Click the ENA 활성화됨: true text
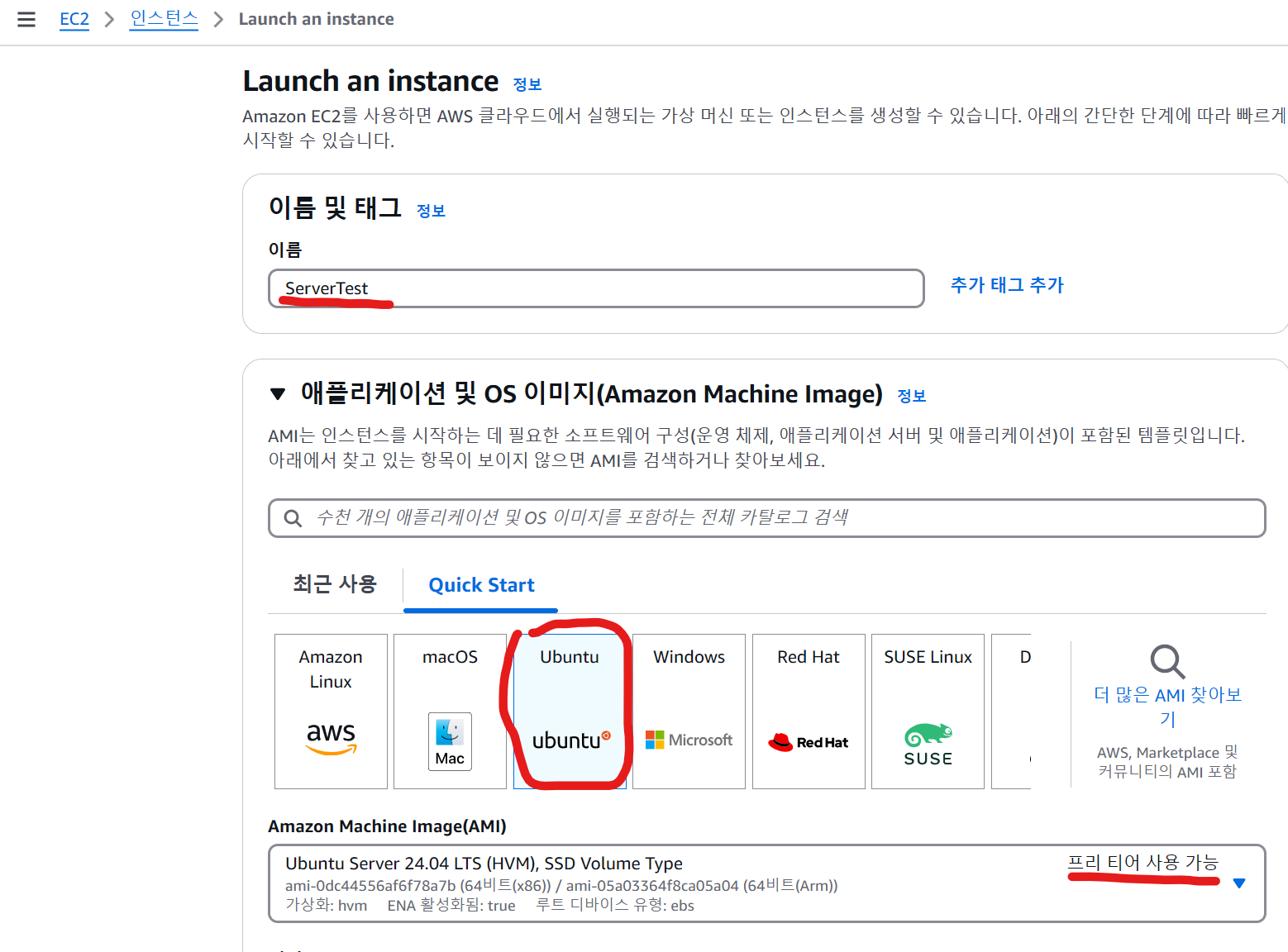This screenshot has height=952, width=1288. pos(451,906)
